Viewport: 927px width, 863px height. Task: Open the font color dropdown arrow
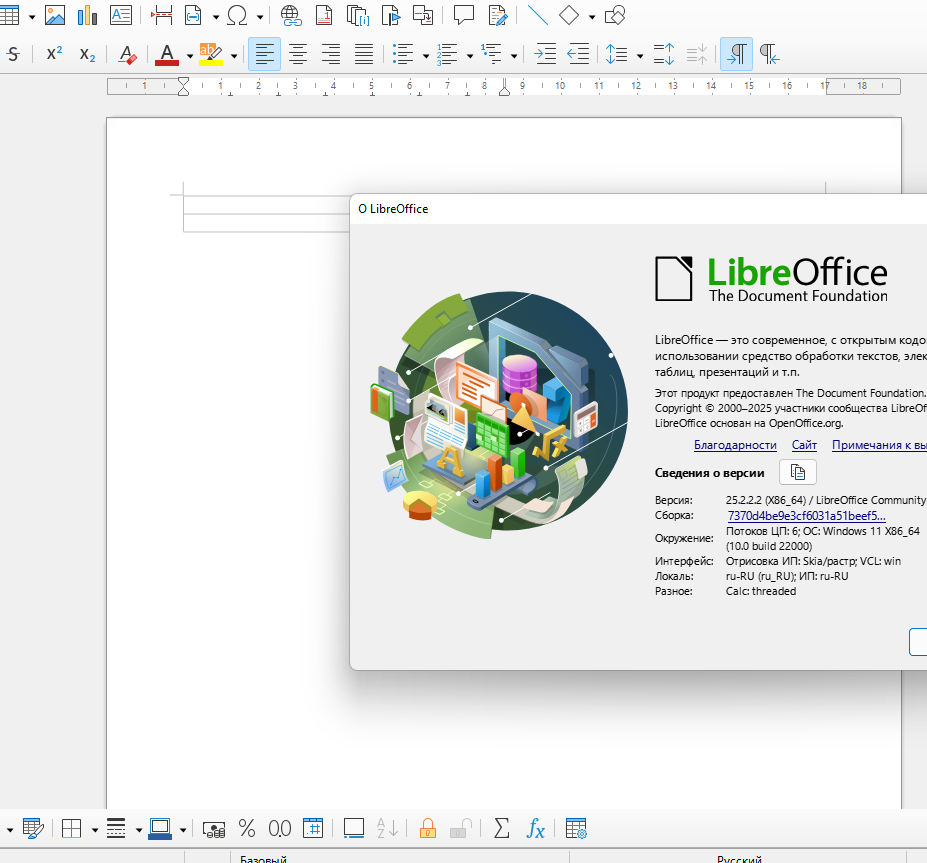point(189,55)
